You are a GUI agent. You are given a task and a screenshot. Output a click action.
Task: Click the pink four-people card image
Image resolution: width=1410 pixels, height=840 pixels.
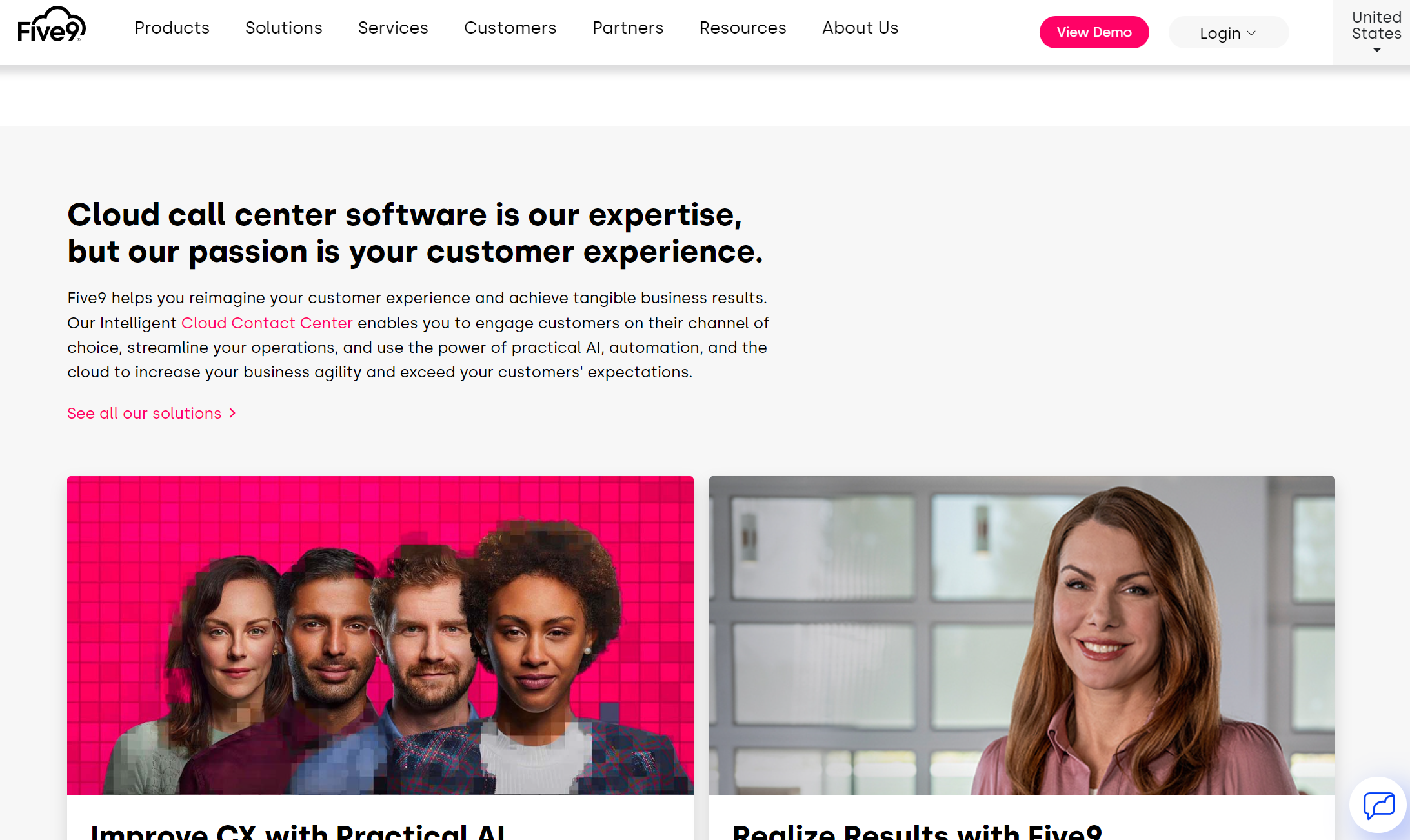click(x=380, y=635)
